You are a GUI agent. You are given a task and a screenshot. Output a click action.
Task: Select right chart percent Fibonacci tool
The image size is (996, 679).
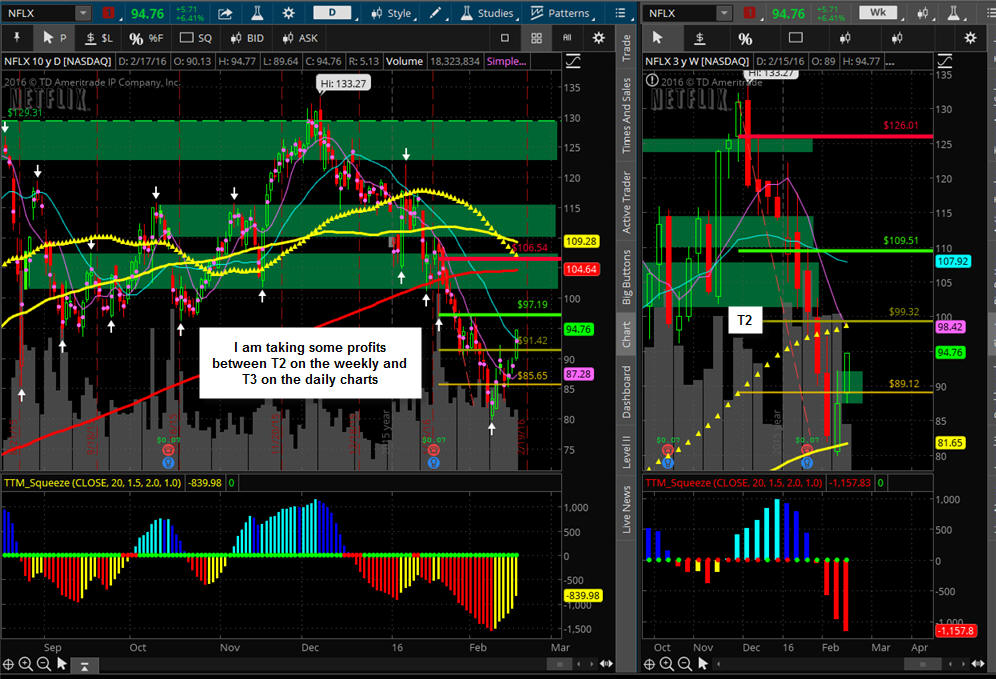(745, 39)
